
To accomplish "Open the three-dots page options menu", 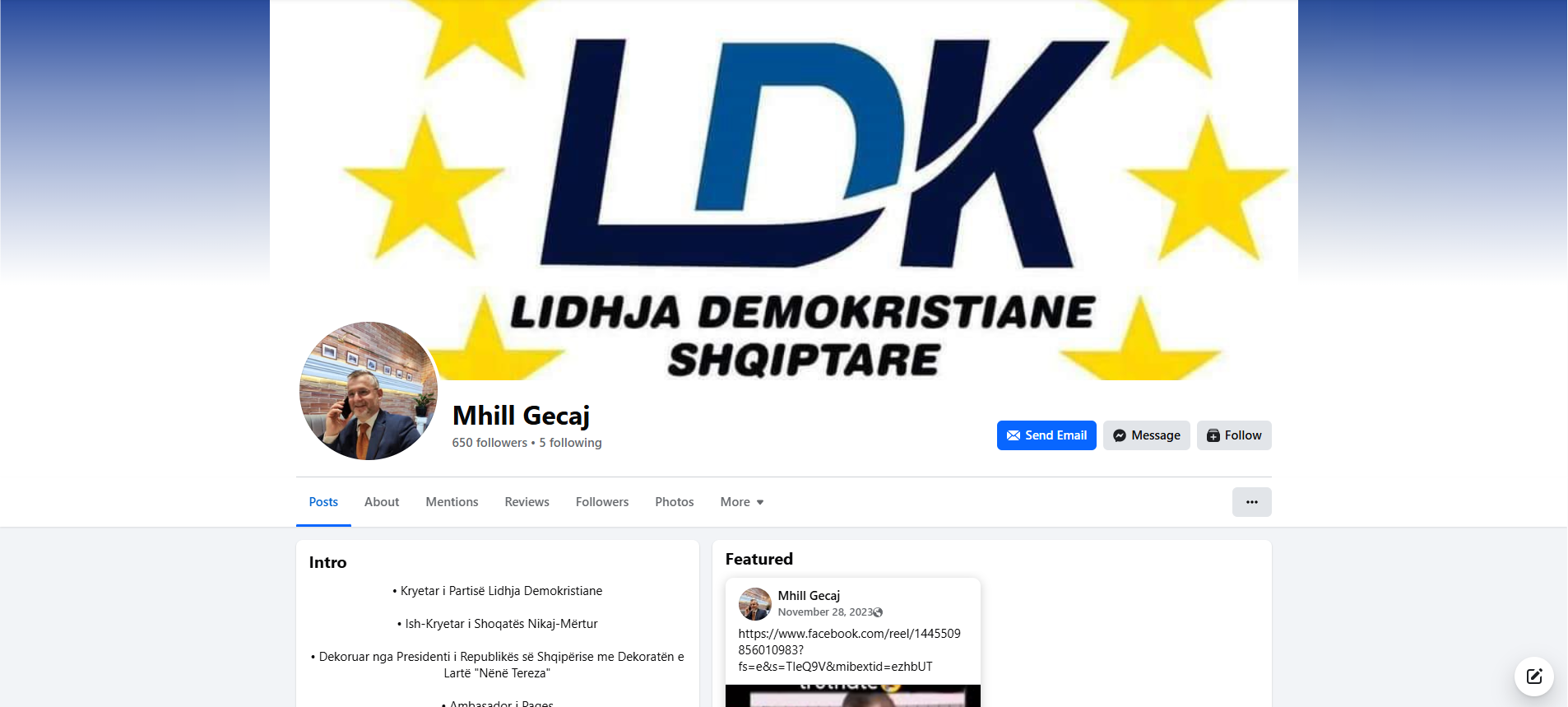I will tap(1251, 502).
